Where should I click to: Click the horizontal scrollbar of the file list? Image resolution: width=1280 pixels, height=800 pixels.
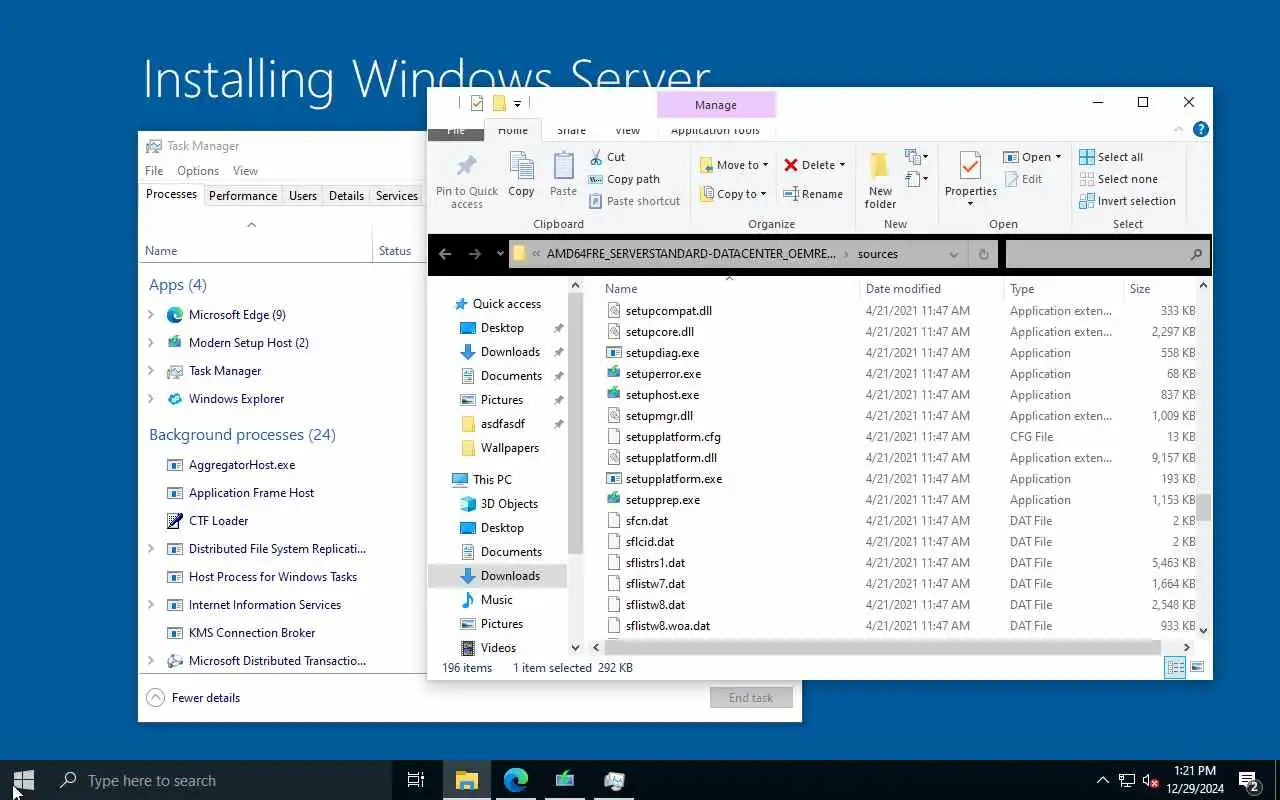pos(882,647)
